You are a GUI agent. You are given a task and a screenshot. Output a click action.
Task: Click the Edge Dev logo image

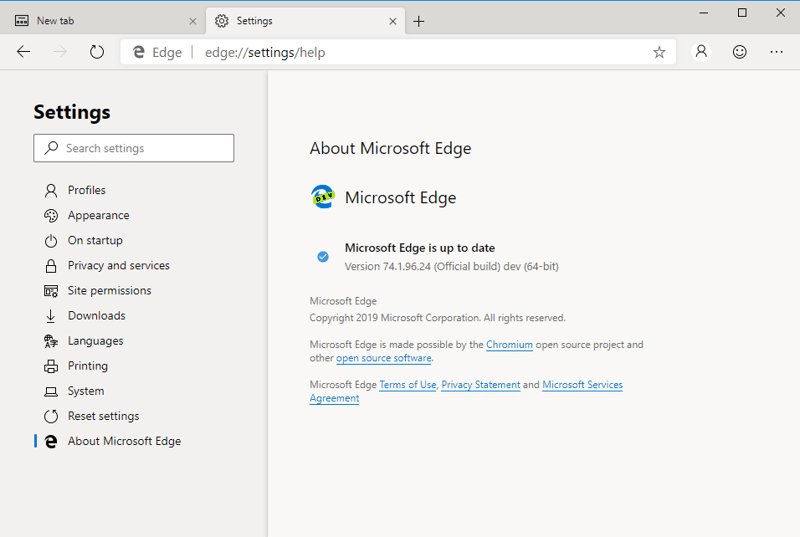323,197
